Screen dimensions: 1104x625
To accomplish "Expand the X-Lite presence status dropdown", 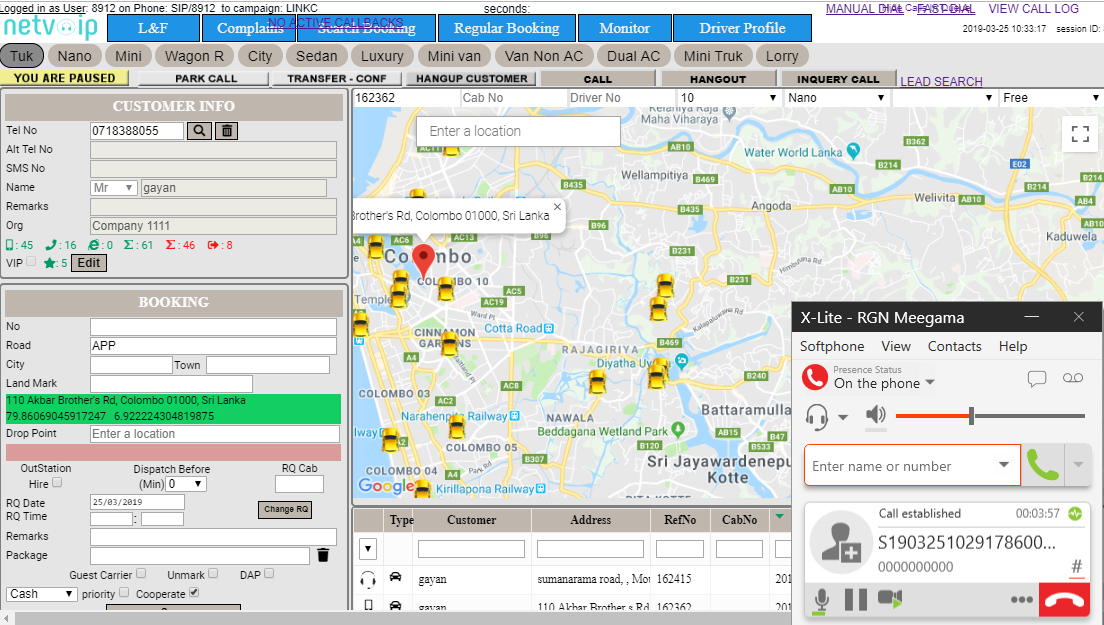I will pos(930,382).
